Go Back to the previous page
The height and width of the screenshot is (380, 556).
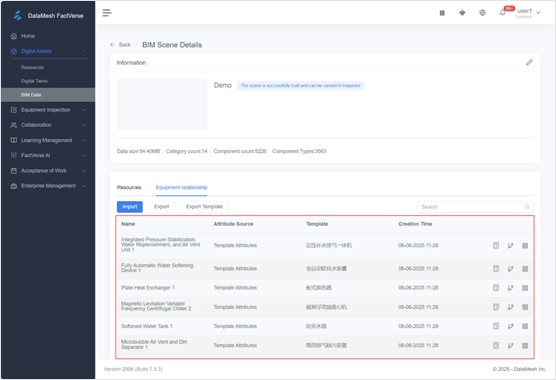point(121,45)
